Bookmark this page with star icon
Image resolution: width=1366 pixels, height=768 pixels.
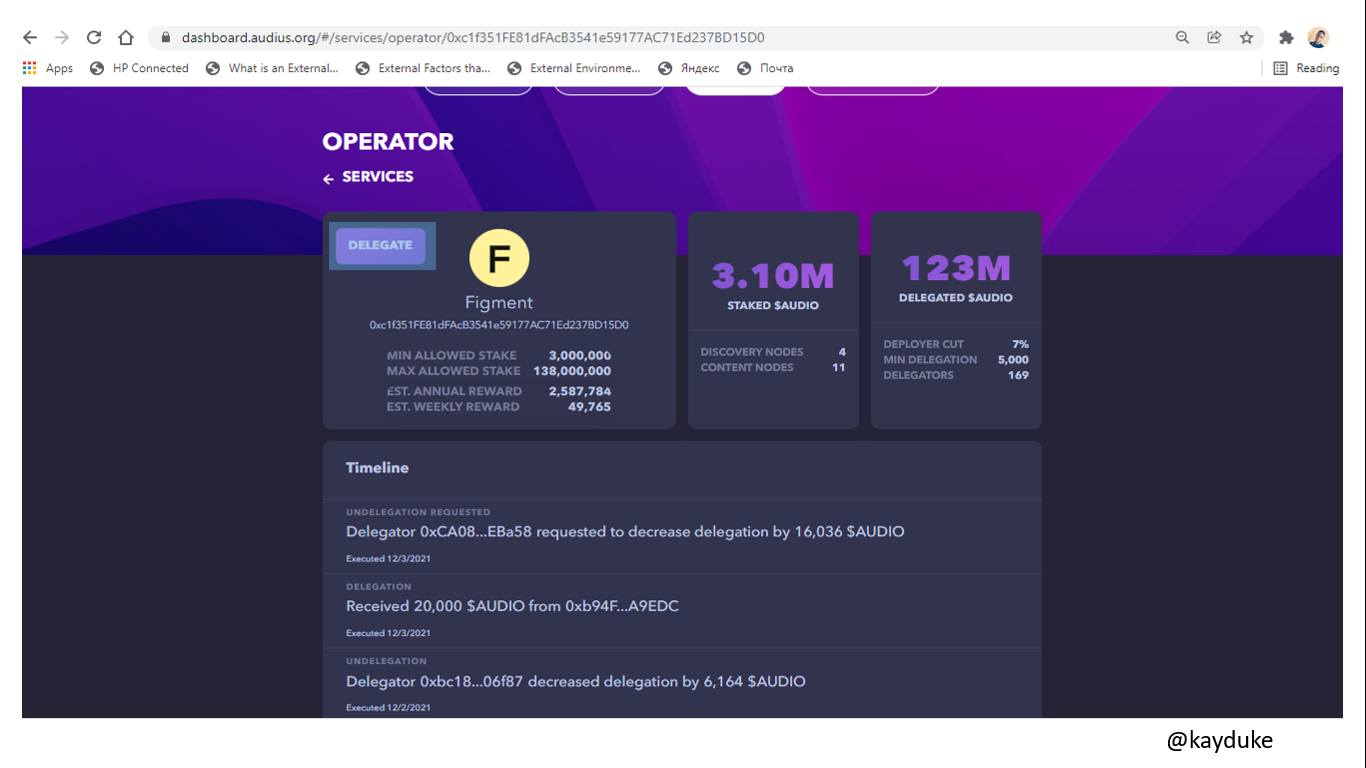pos(1246,38)
